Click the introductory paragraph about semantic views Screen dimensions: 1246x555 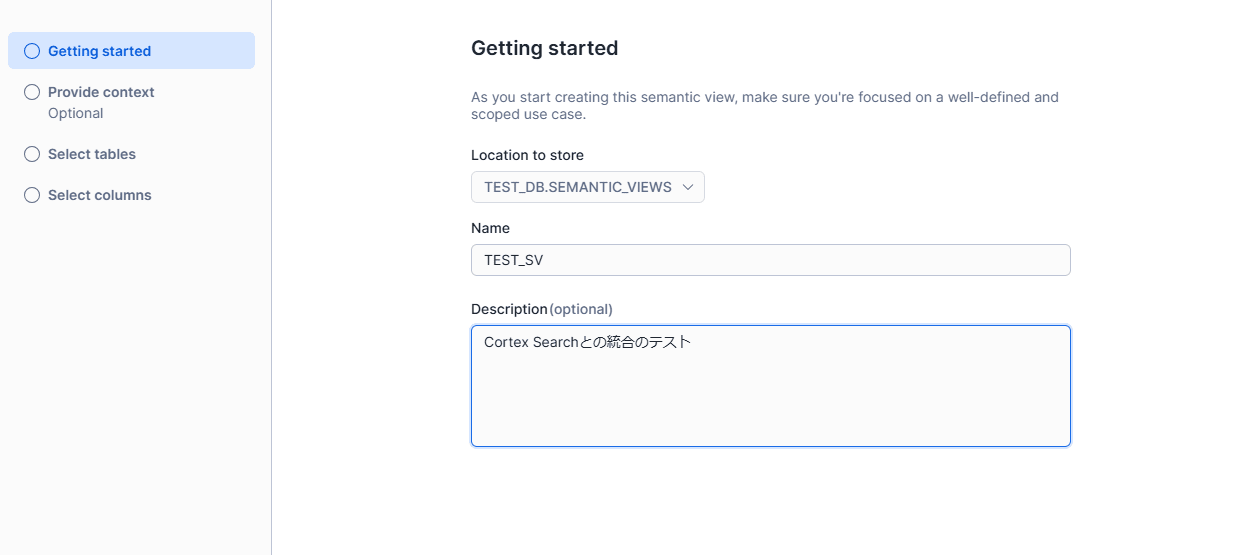coord(764,105)
